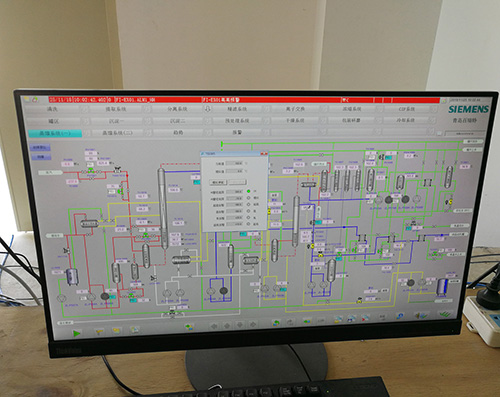Screen dimensions: 500x397
Task: Open the 离子交换 navigation tab
Action: click(x=295, y=109)
